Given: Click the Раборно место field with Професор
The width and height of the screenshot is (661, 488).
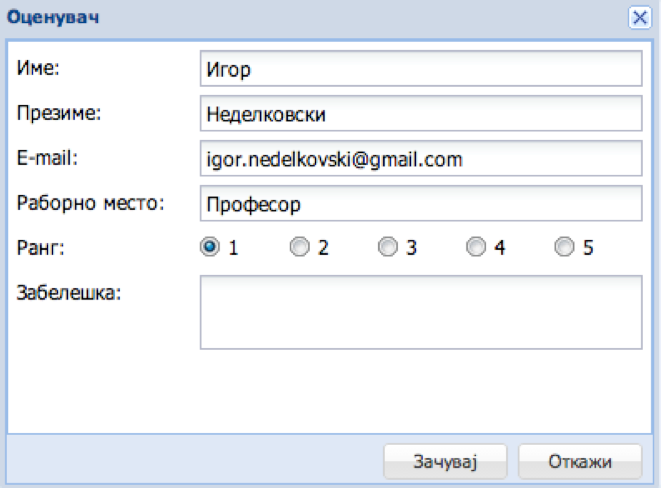Looking at the screenshot, I should pyautogui.click(x=421, y=204).
